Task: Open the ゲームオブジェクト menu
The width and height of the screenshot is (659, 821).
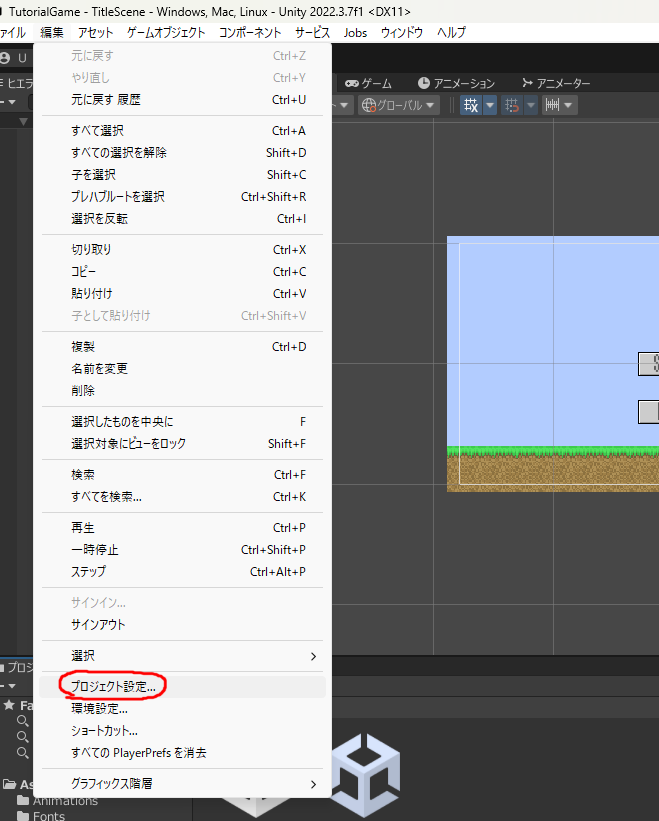Action: (x=166, y=32)
